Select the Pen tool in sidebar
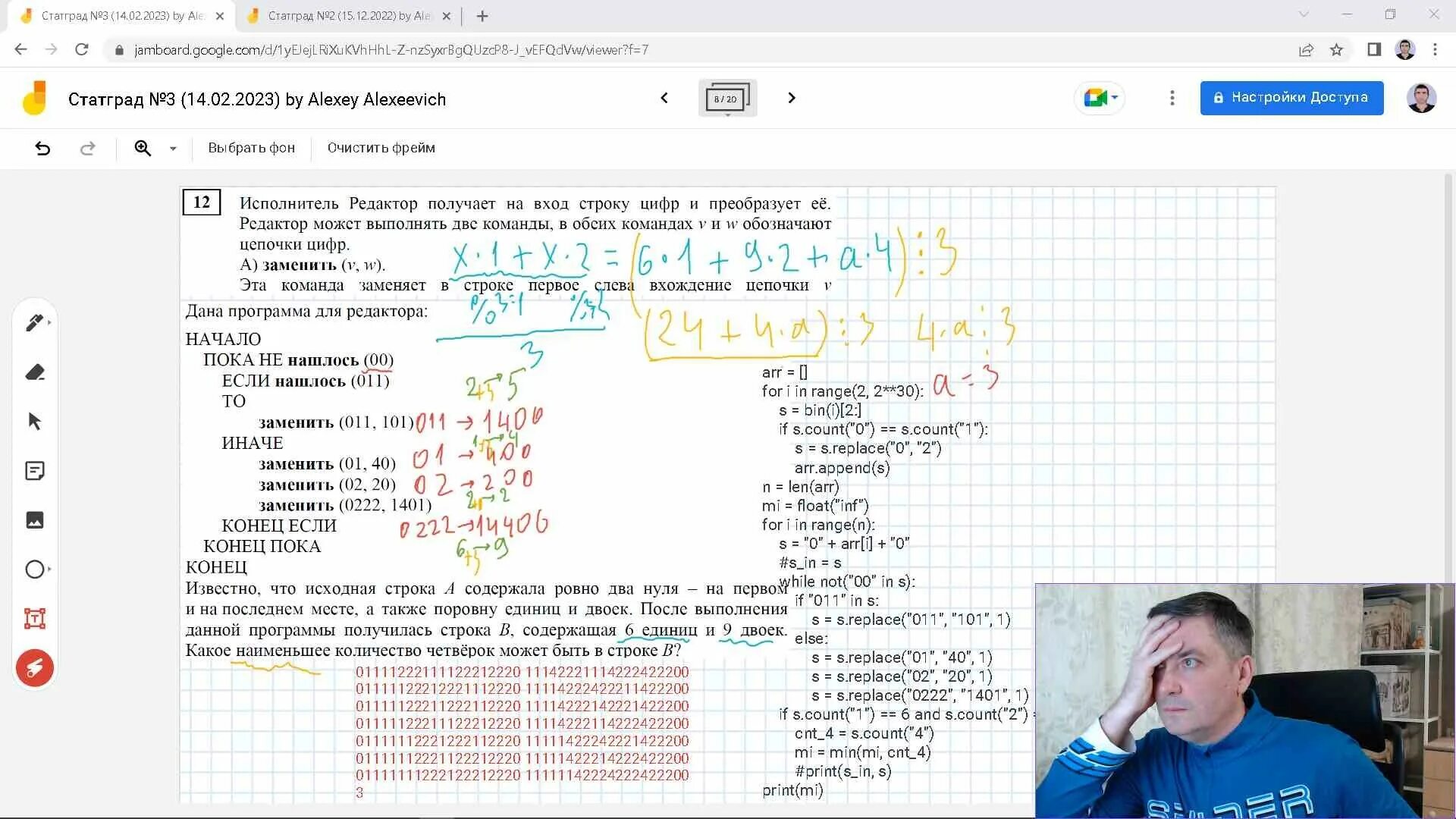This screenshot has width=1456, height=819. click(35, 323)
